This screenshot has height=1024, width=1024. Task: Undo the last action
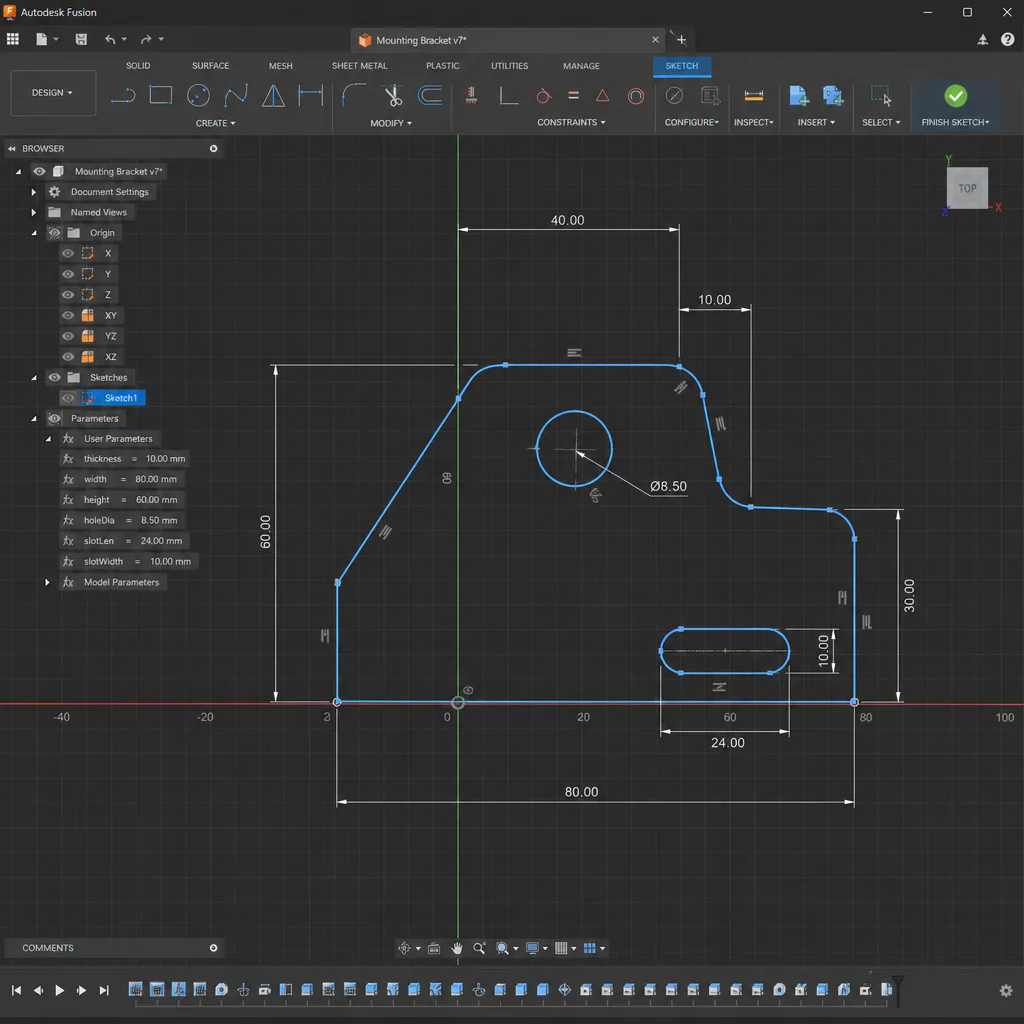(110, 39)
